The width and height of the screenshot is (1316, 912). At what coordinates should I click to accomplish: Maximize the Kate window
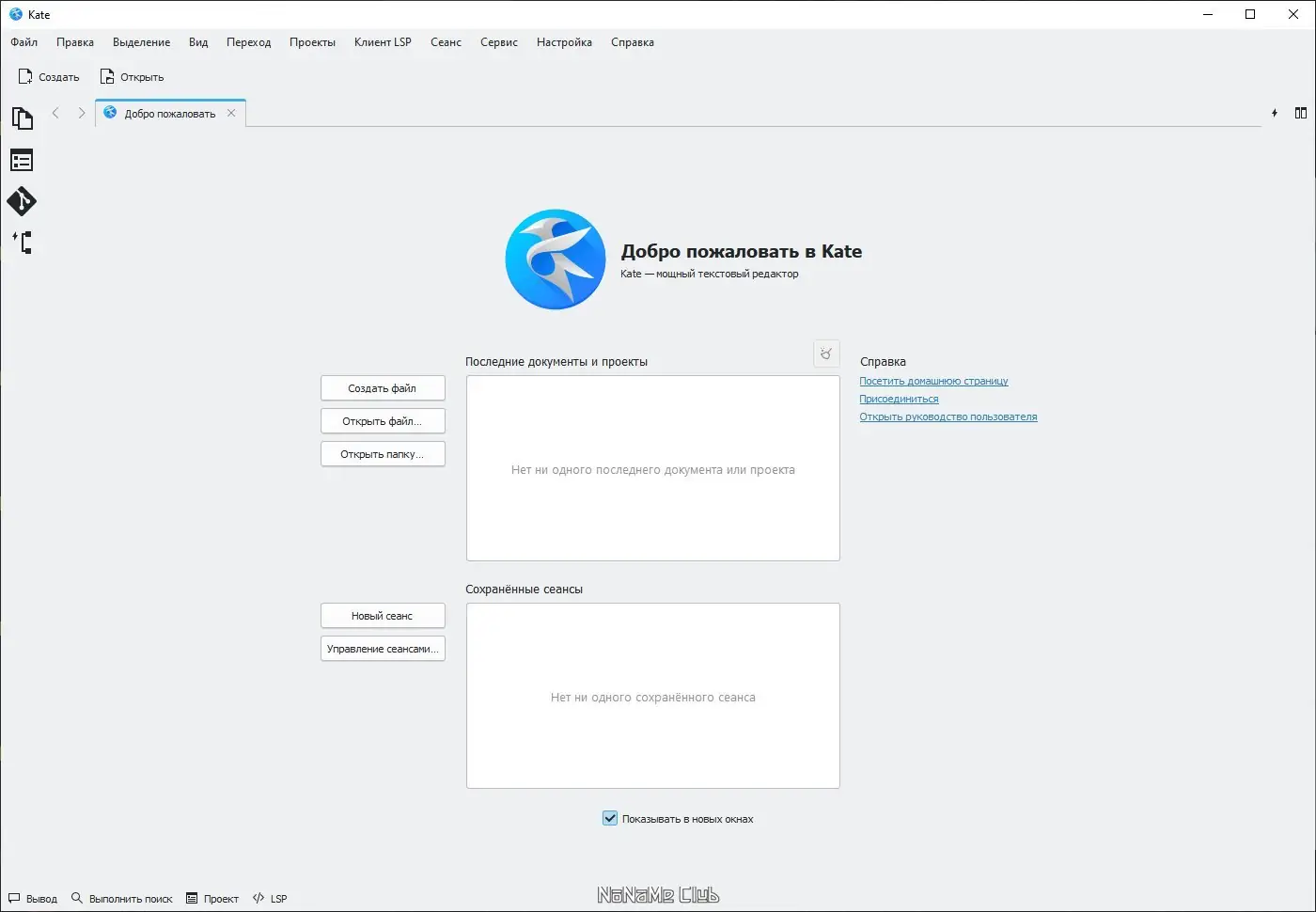pos(1250,14)
